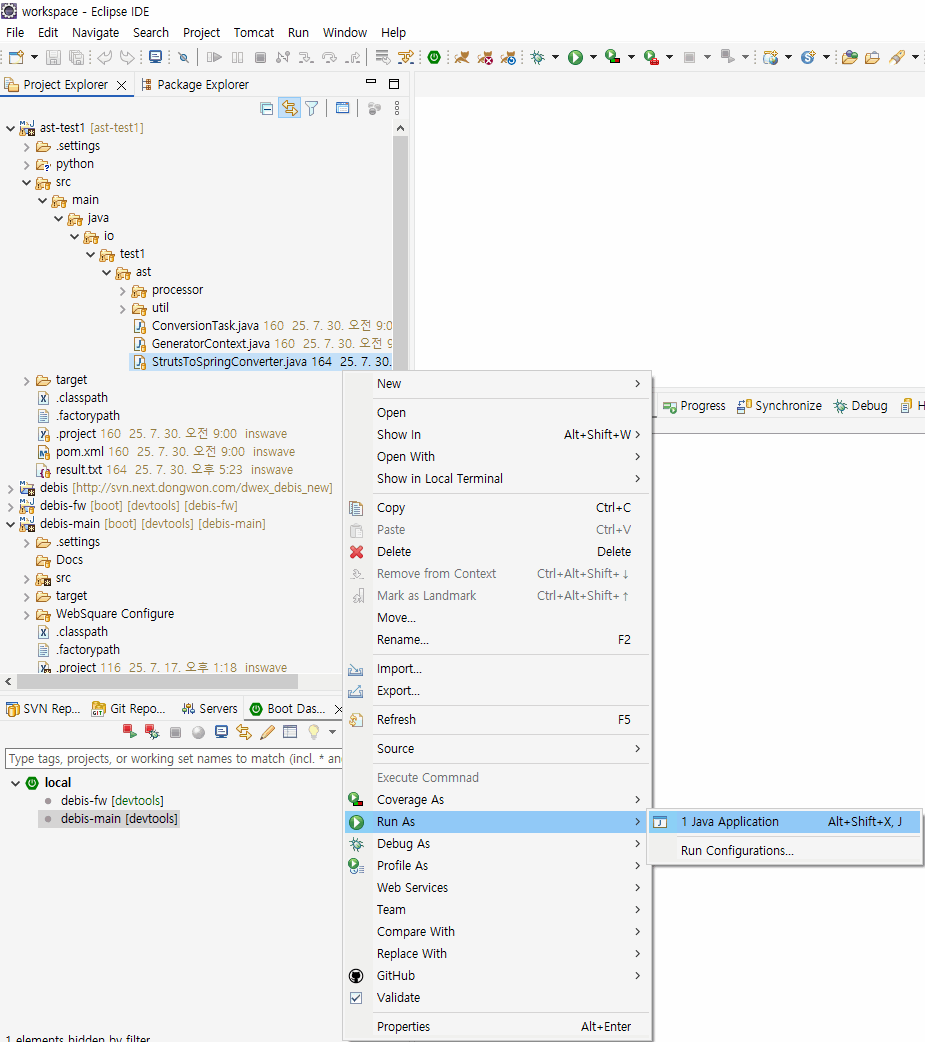Click the Select Working Set window icon

[x=342, y=108]
